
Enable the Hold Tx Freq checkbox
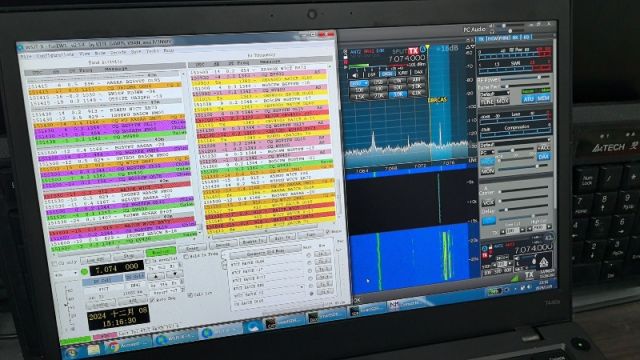[x=186, y=256]
